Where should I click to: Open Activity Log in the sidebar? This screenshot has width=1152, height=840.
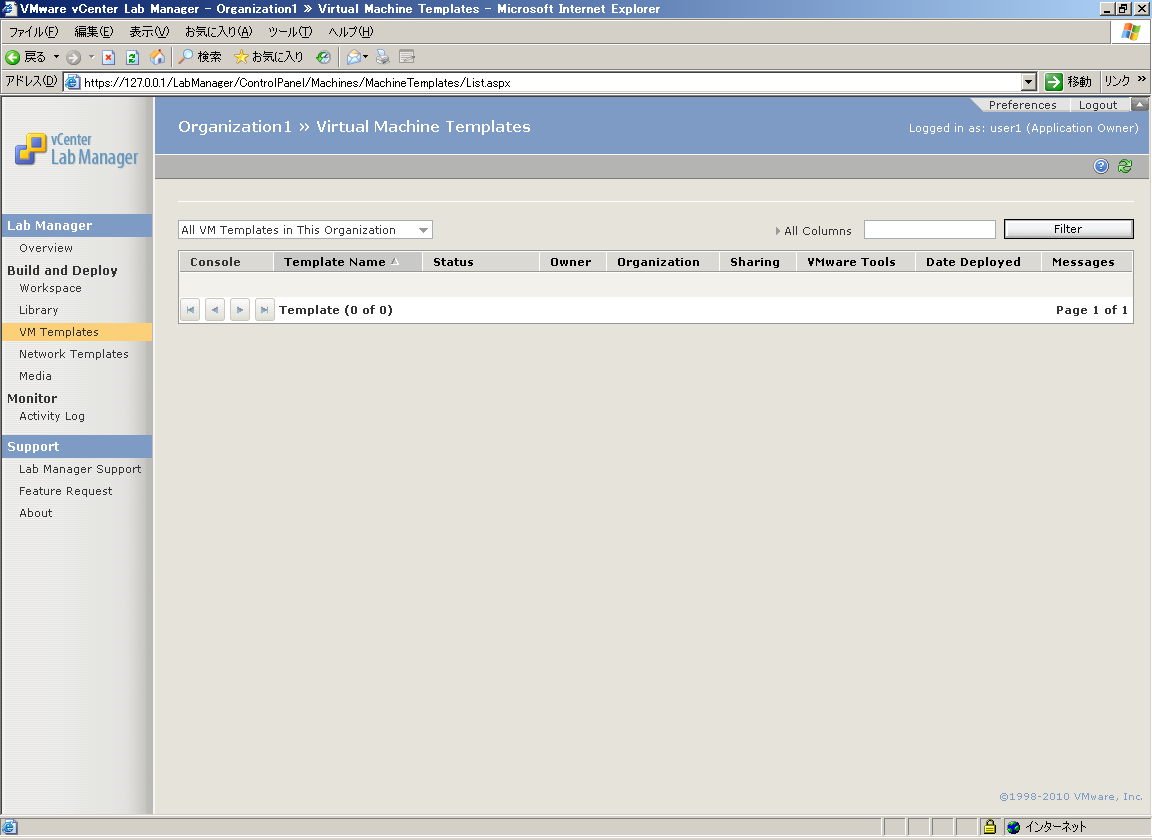pyautogui.click(x=51, y=416)
